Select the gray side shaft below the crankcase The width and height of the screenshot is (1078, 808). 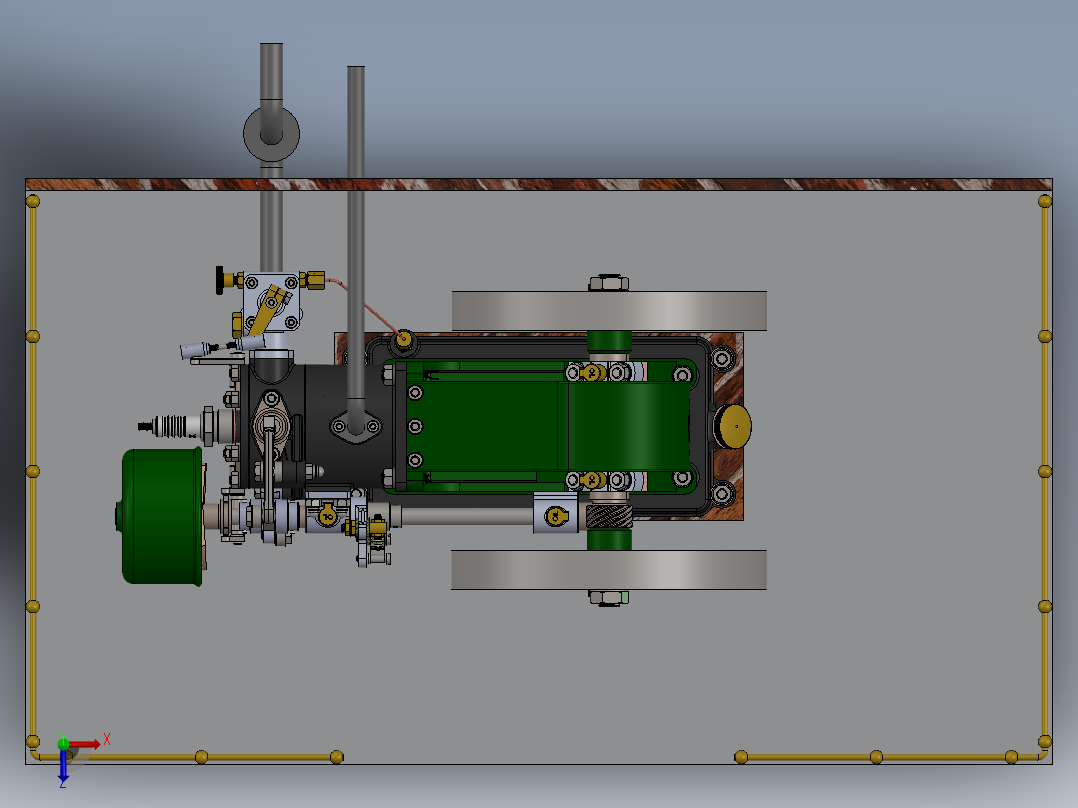pyautogui.click(x=468, y=516)
